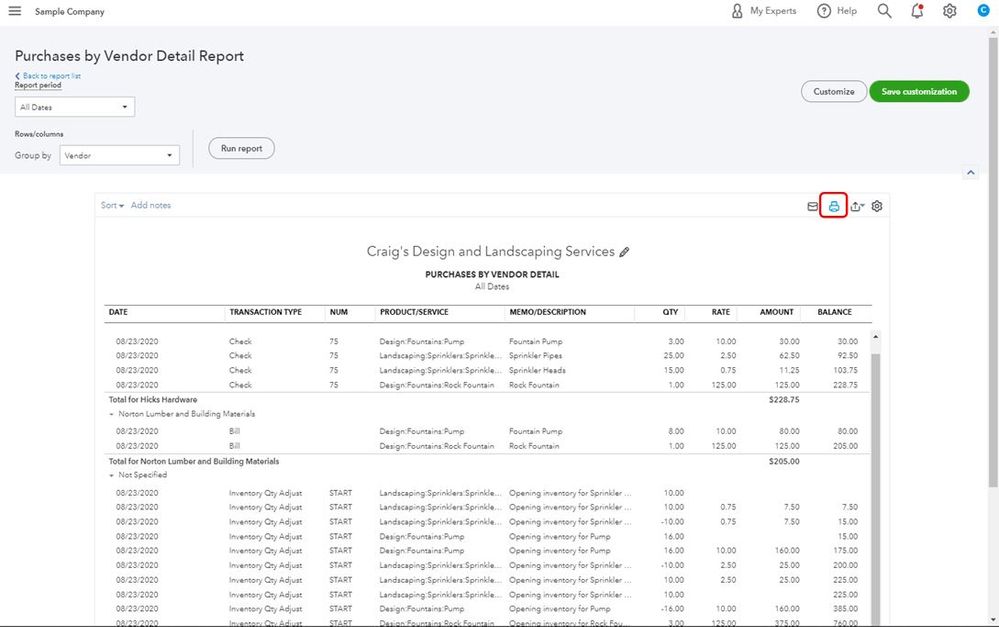The image size is (999, 627).
Task: Open report table settings gear
Action: pyautogui.click(x=877, y=206)
